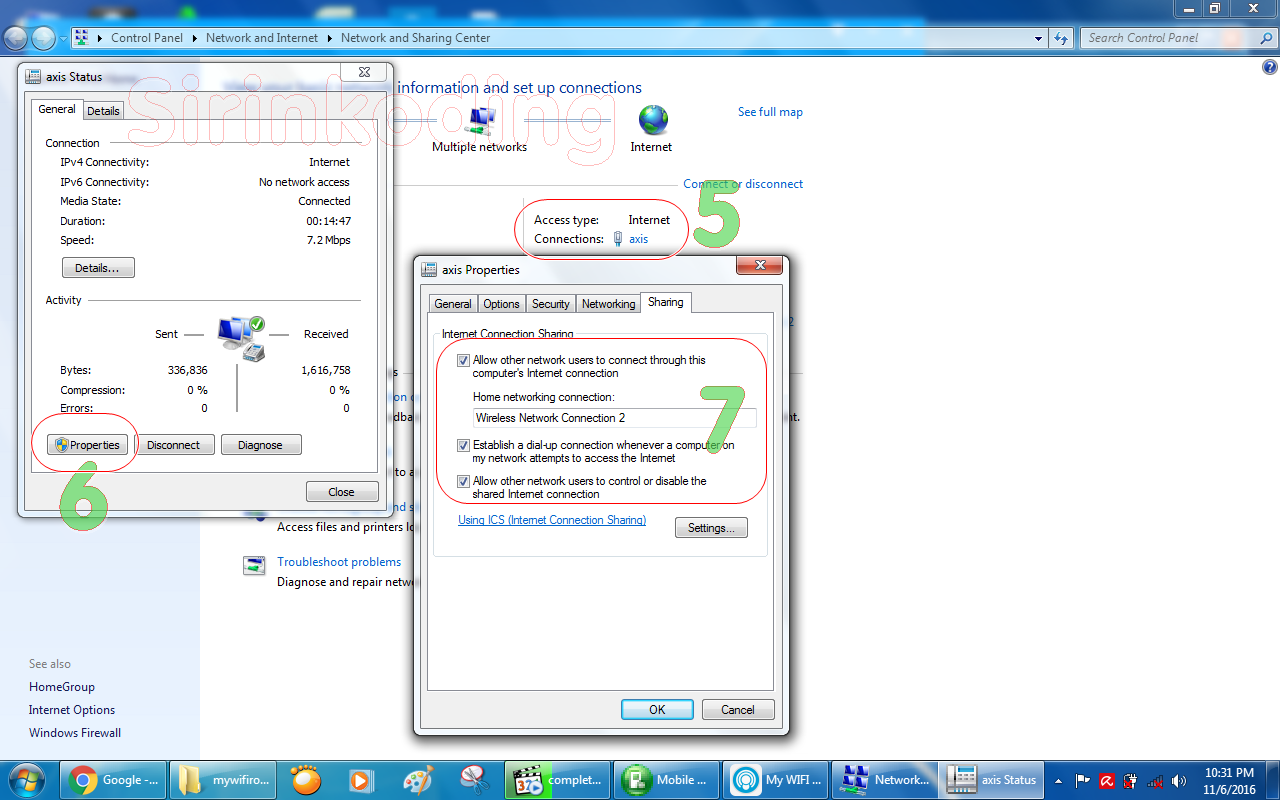1280x800 pixels.
Task: Click the Multiple networks icon
Action: (x=481, y=121)
